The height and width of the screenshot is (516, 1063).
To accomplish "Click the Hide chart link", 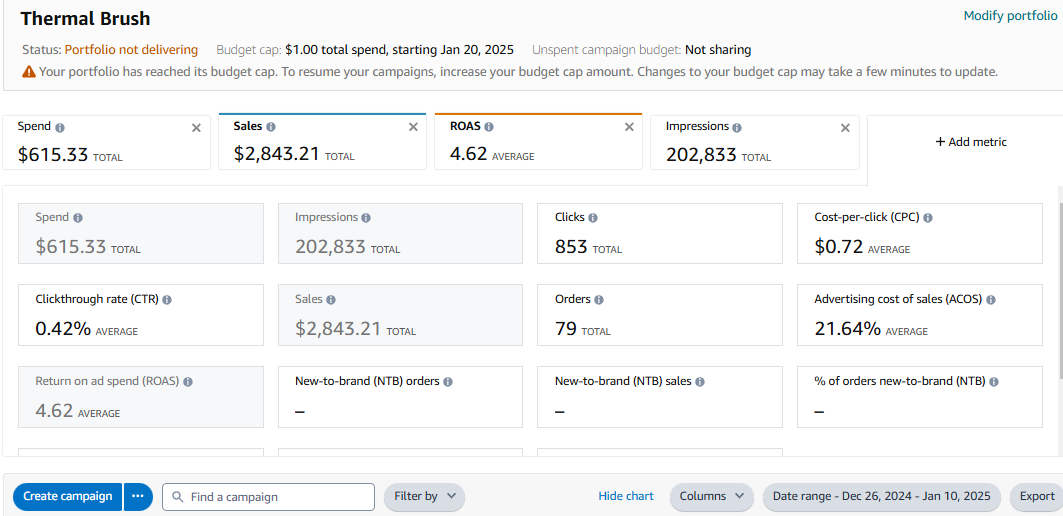I will pos(626,496).
